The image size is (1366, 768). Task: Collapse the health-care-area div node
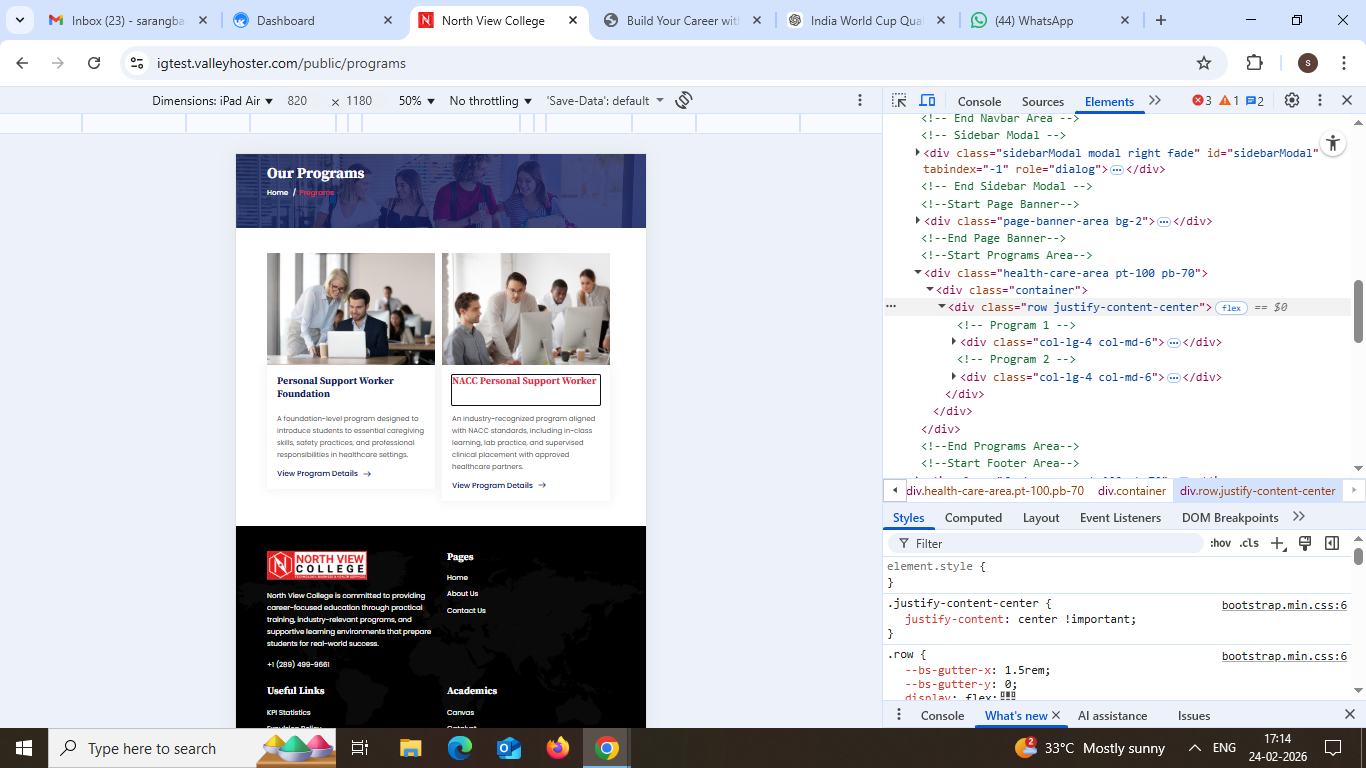pos(918,273)
